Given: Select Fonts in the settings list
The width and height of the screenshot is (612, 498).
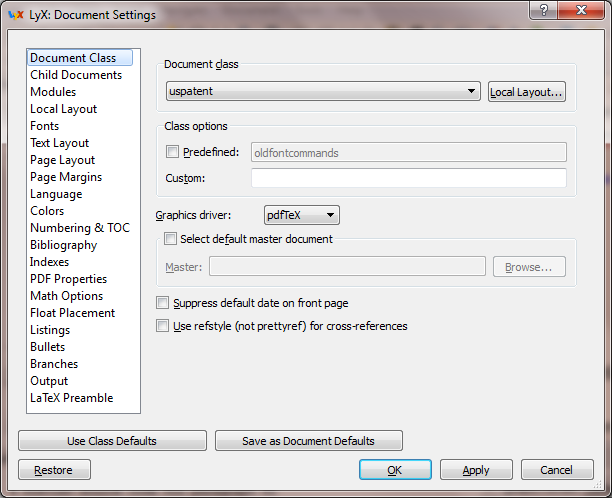Looking at the screenshot, I should tap(45, 126).
